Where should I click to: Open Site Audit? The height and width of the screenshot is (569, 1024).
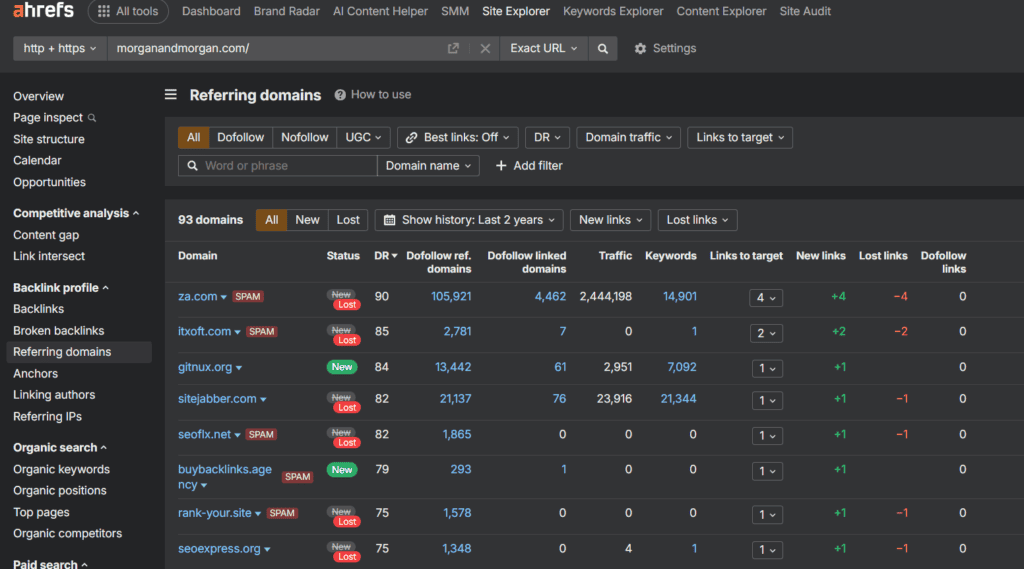805,11
